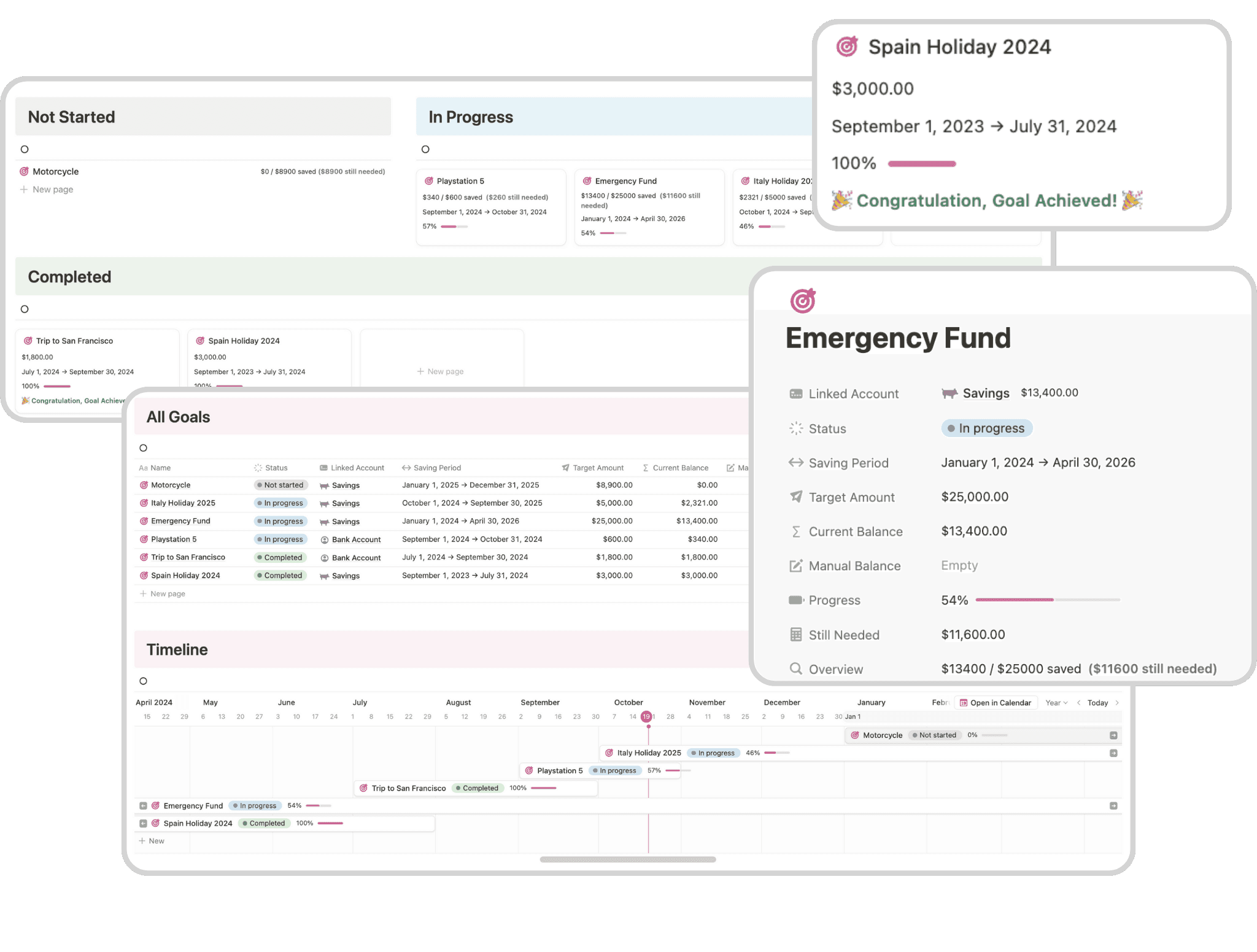Click Emergency Fund row's left arrow in timeline
The image size is (1257, 952).
click(x=143, y=806)
